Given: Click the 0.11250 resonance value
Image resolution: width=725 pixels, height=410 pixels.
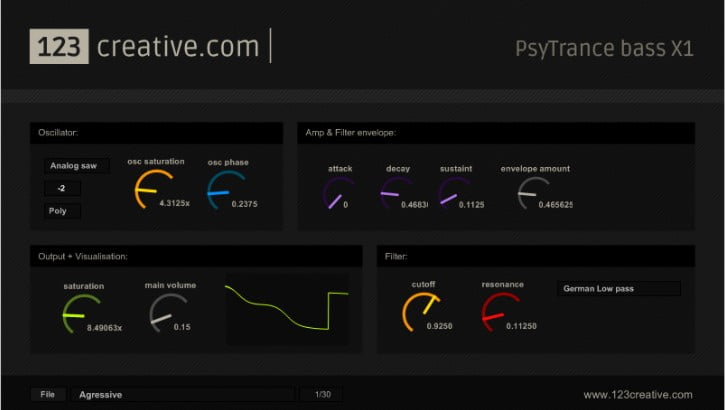Looking at the screenshot, I should [x=521, y=326].
